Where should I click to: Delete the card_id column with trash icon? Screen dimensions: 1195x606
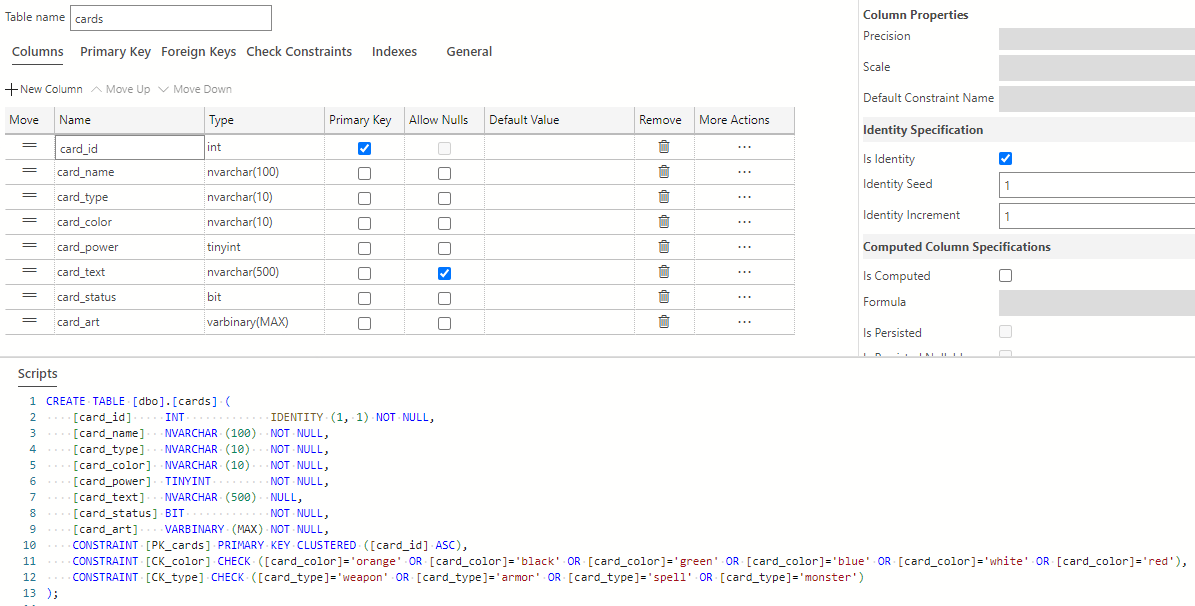tap(664, 146)
